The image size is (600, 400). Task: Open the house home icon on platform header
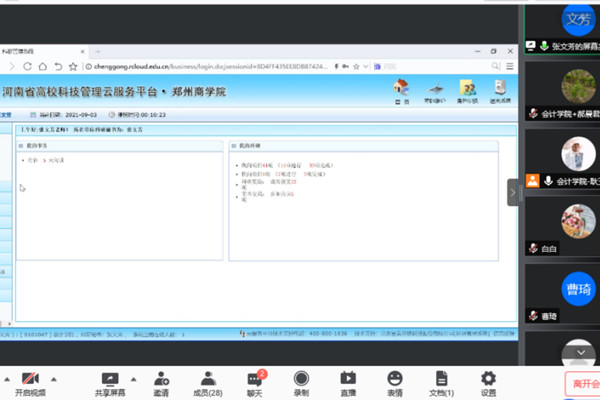(401, 91)
